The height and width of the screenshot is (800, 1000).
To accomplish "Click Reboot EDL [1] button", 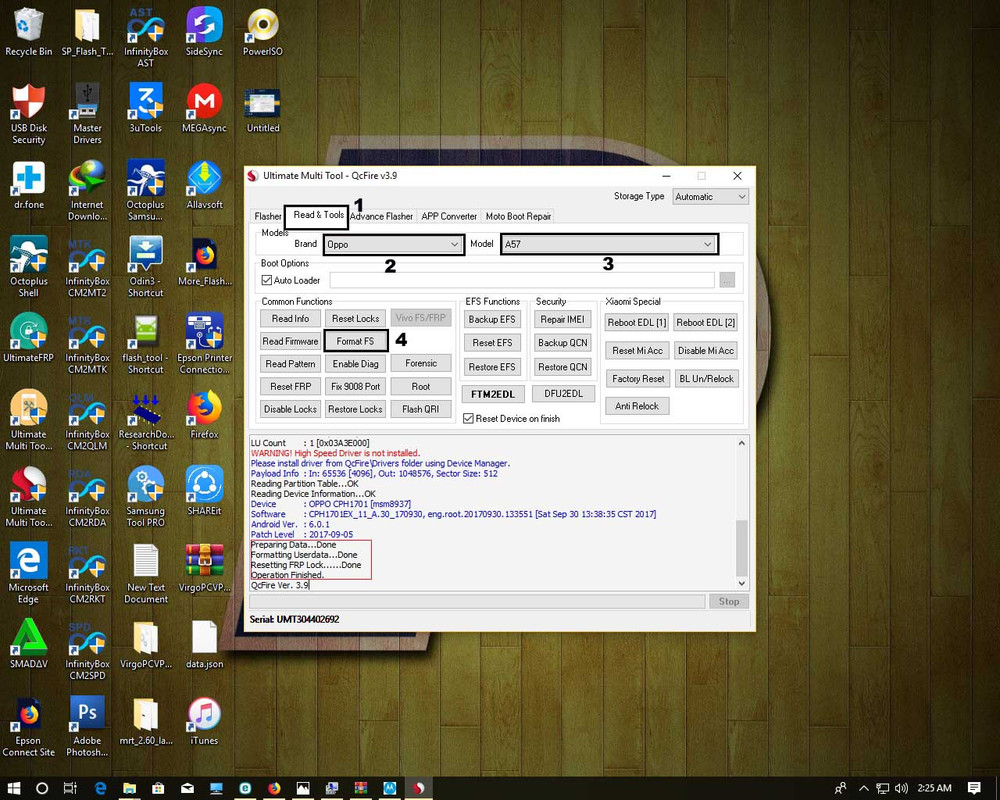I will (x=636, y=322).
